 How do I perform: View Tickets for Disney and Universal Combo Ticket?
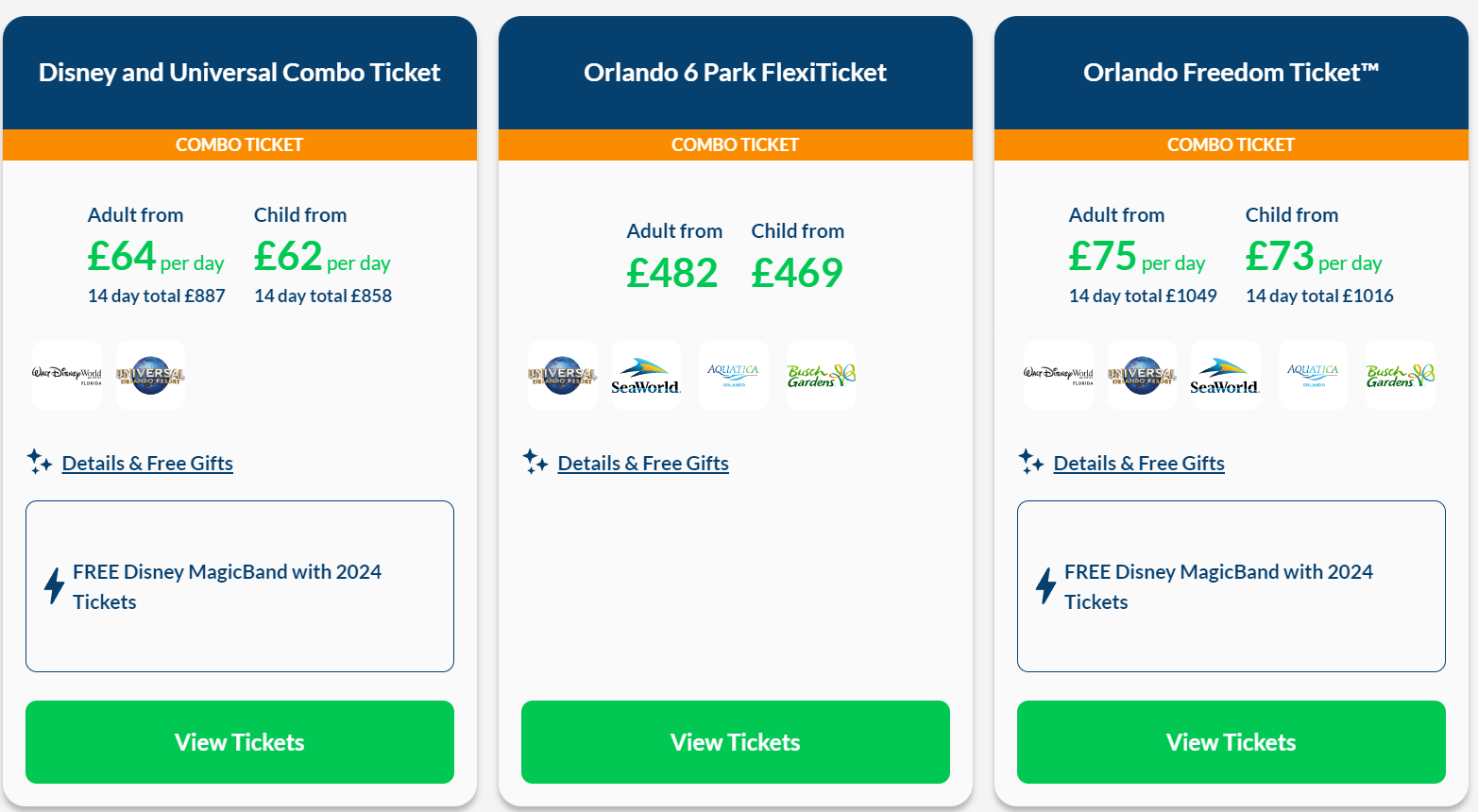click(240, 742)
